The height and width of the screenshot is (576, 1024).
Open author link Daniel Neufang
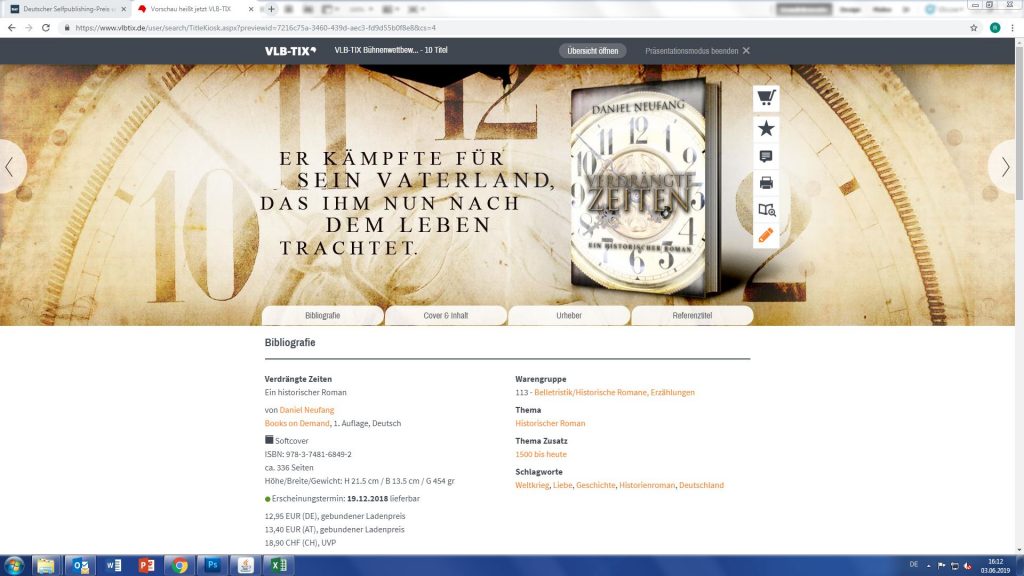[307, 410]
